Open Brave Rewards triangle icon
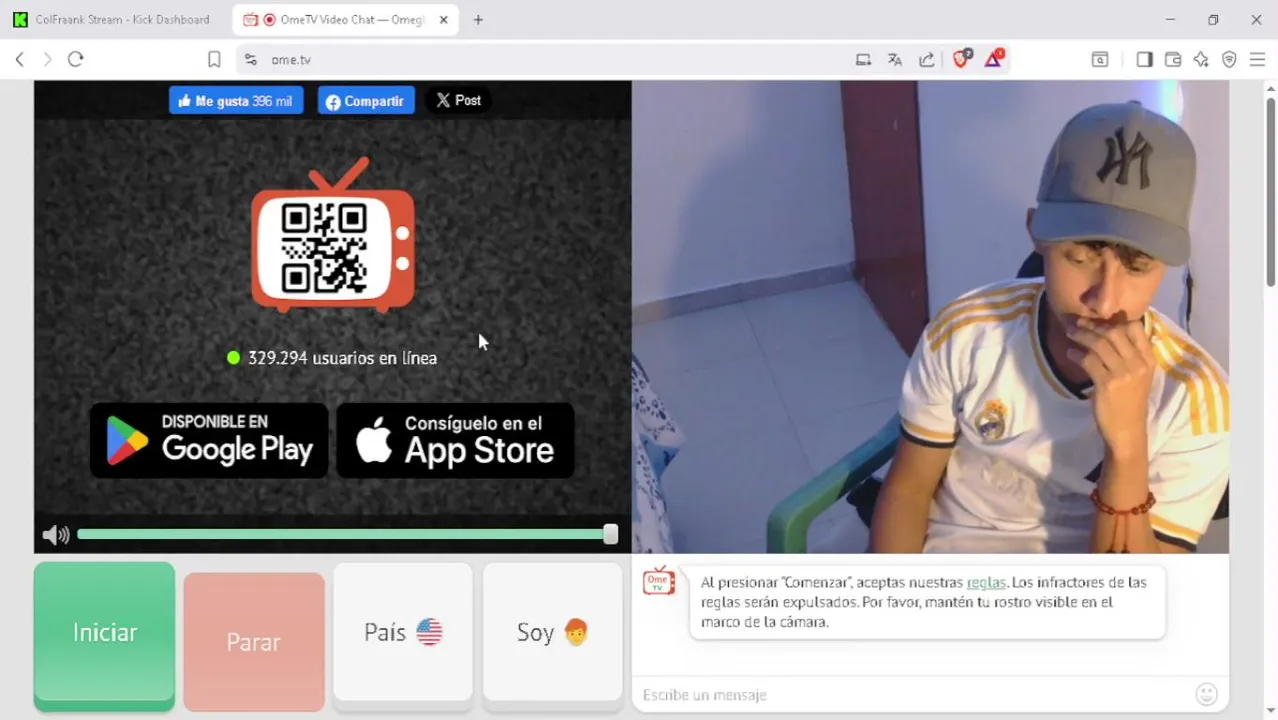The height and width of the screenshot is (720, 1278). coord(993,60)
